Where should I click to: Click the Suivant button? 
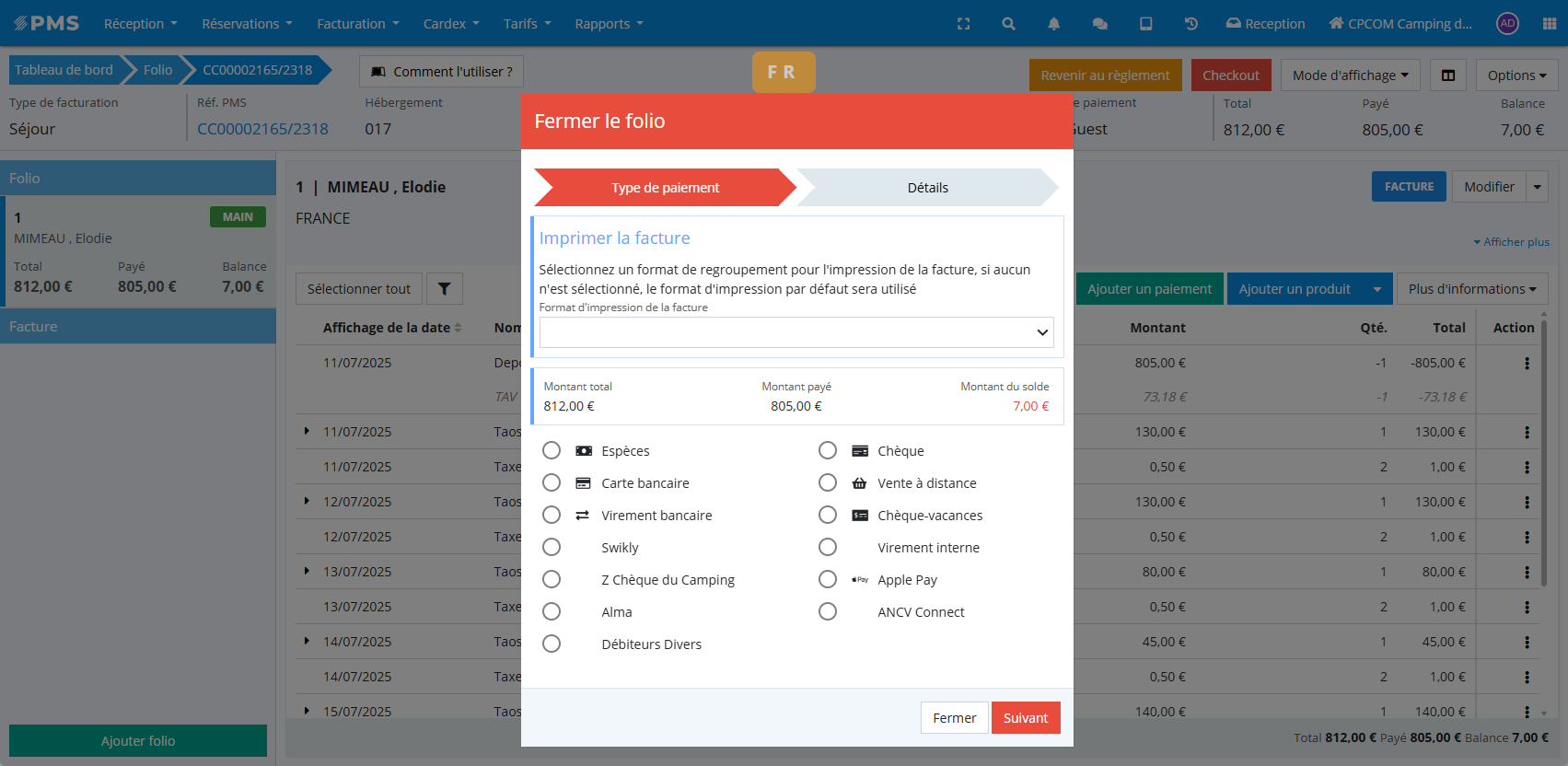tap(1025, 718)
